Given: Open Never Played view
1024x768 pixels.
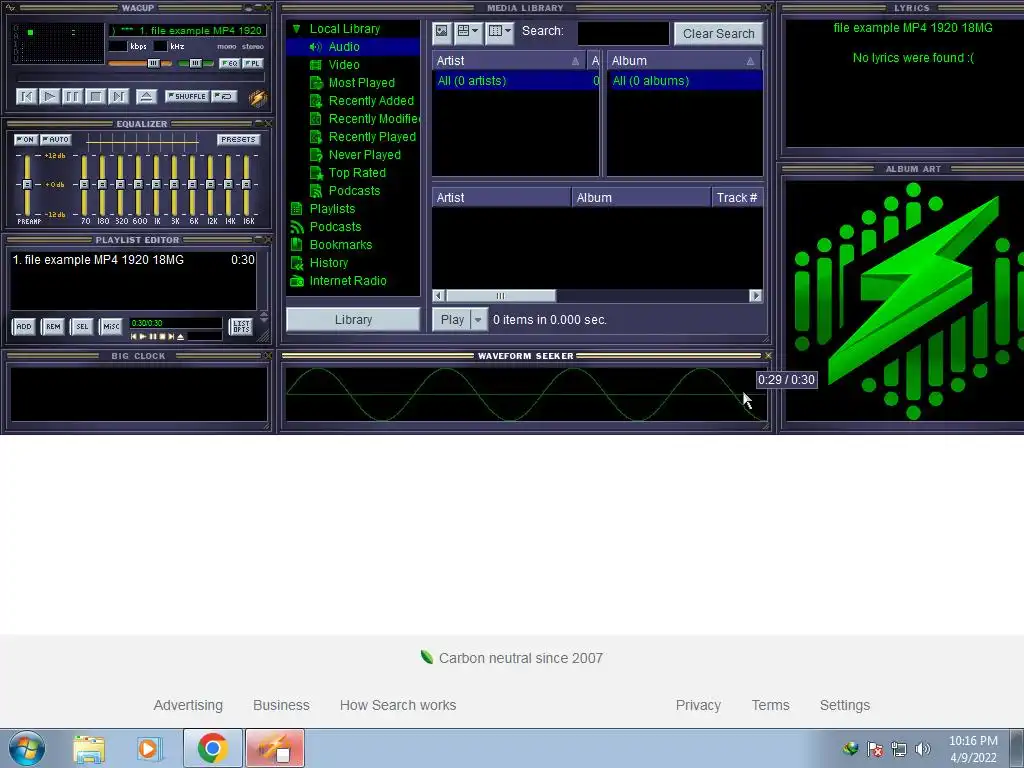Looking at the screenshot, I should pos(364,155).
